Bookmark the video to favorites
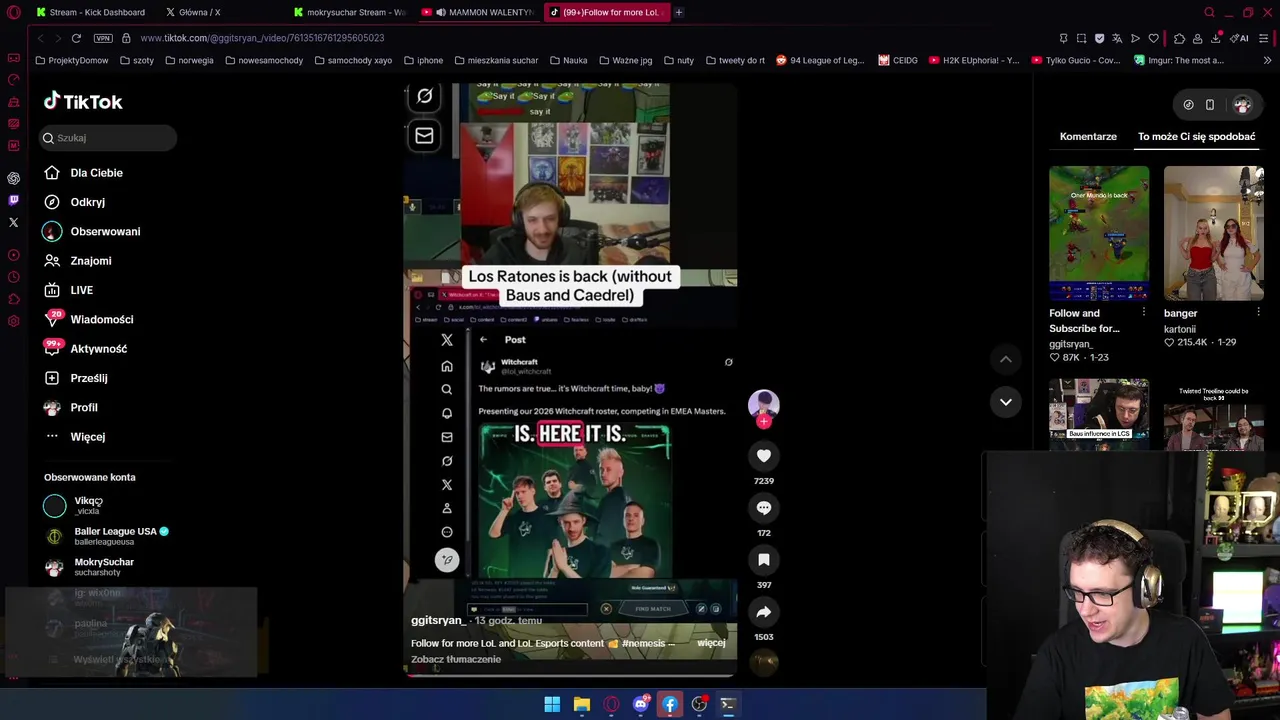Viewport: 1280px width, 720px height. [x=764, y=560]
